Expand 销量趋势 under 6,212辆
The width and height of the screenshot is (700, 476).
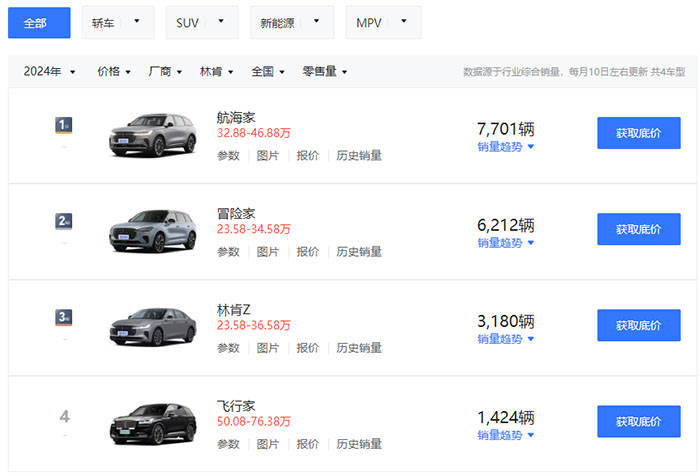pyautogui.click(x=506, y=243)
